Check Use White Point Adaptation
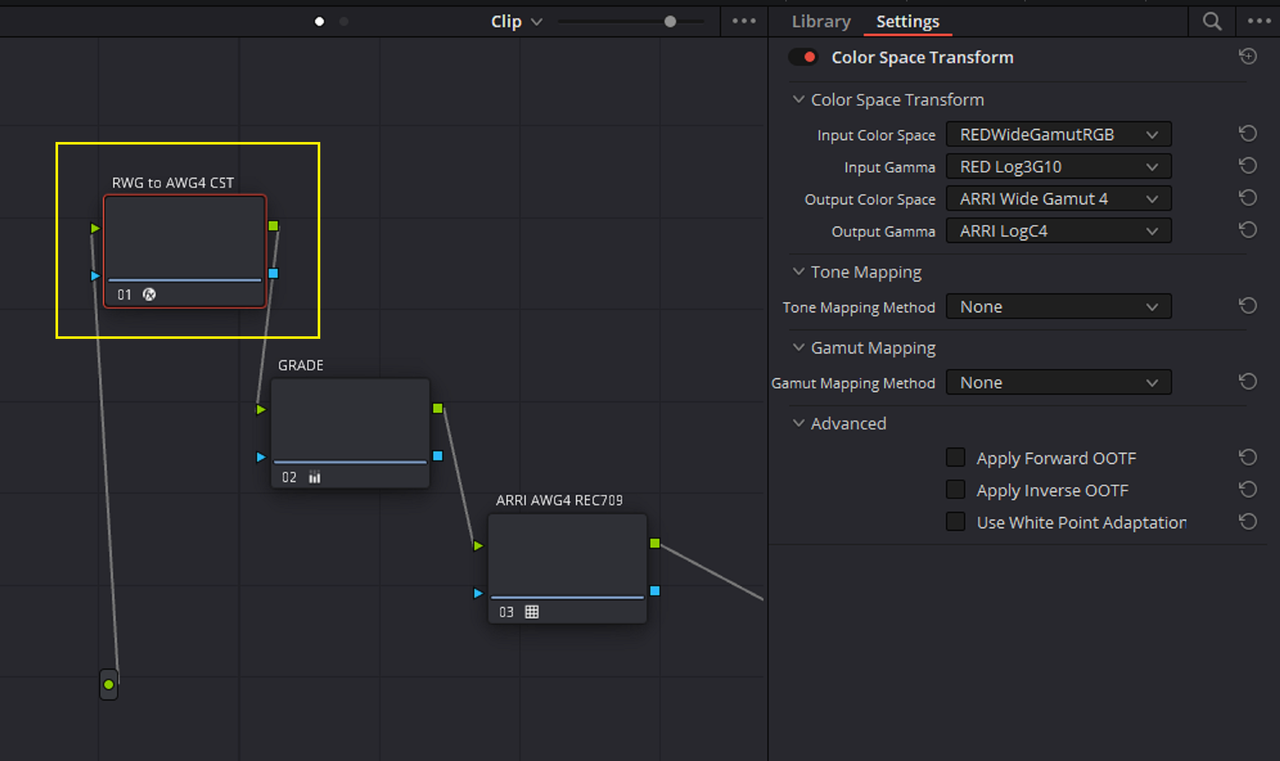The image size is (1280, 761). click(x=956, y=522)
